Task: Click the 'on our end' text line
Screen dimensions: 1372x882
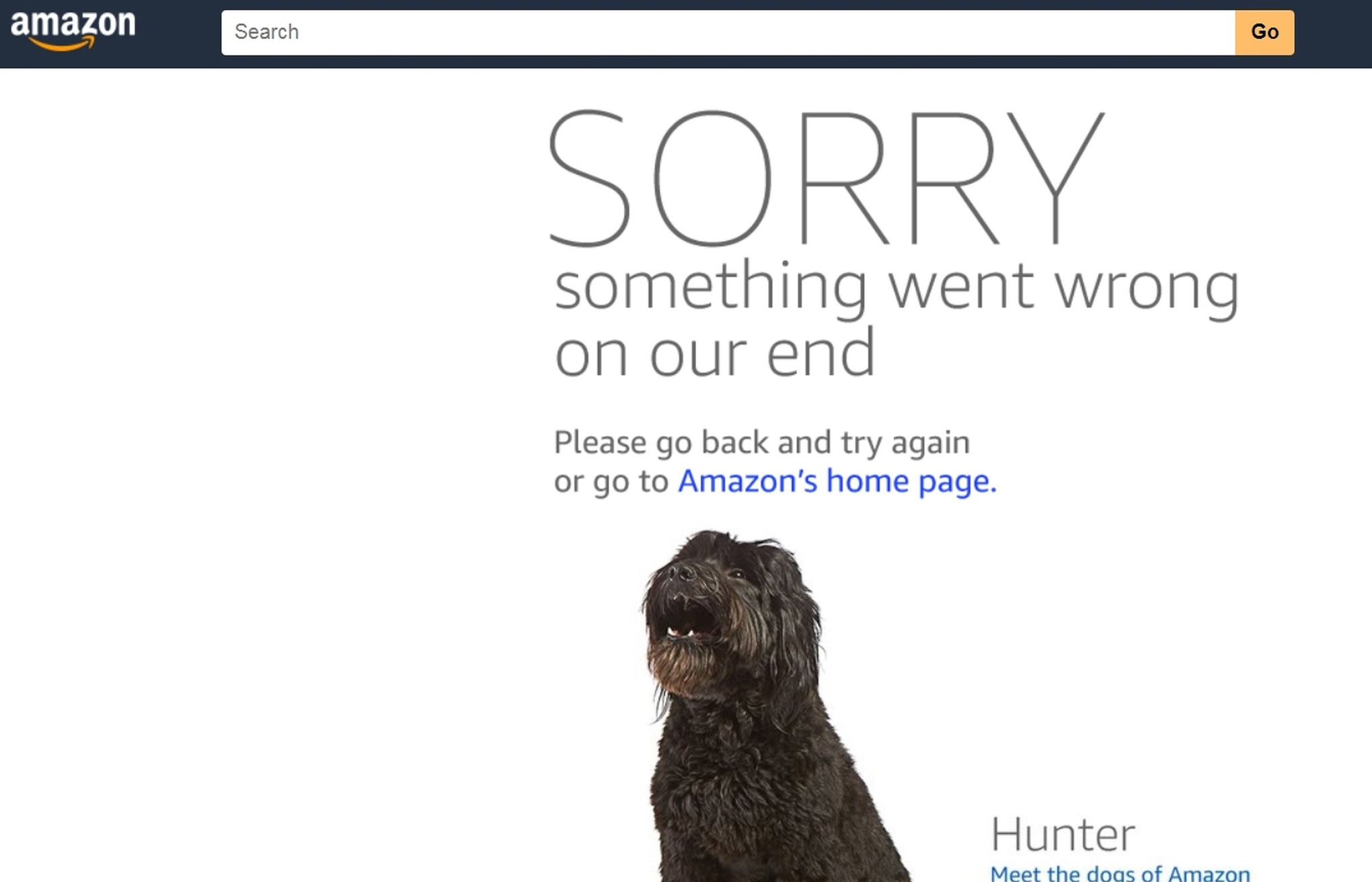Action: [x=715, y=353]
